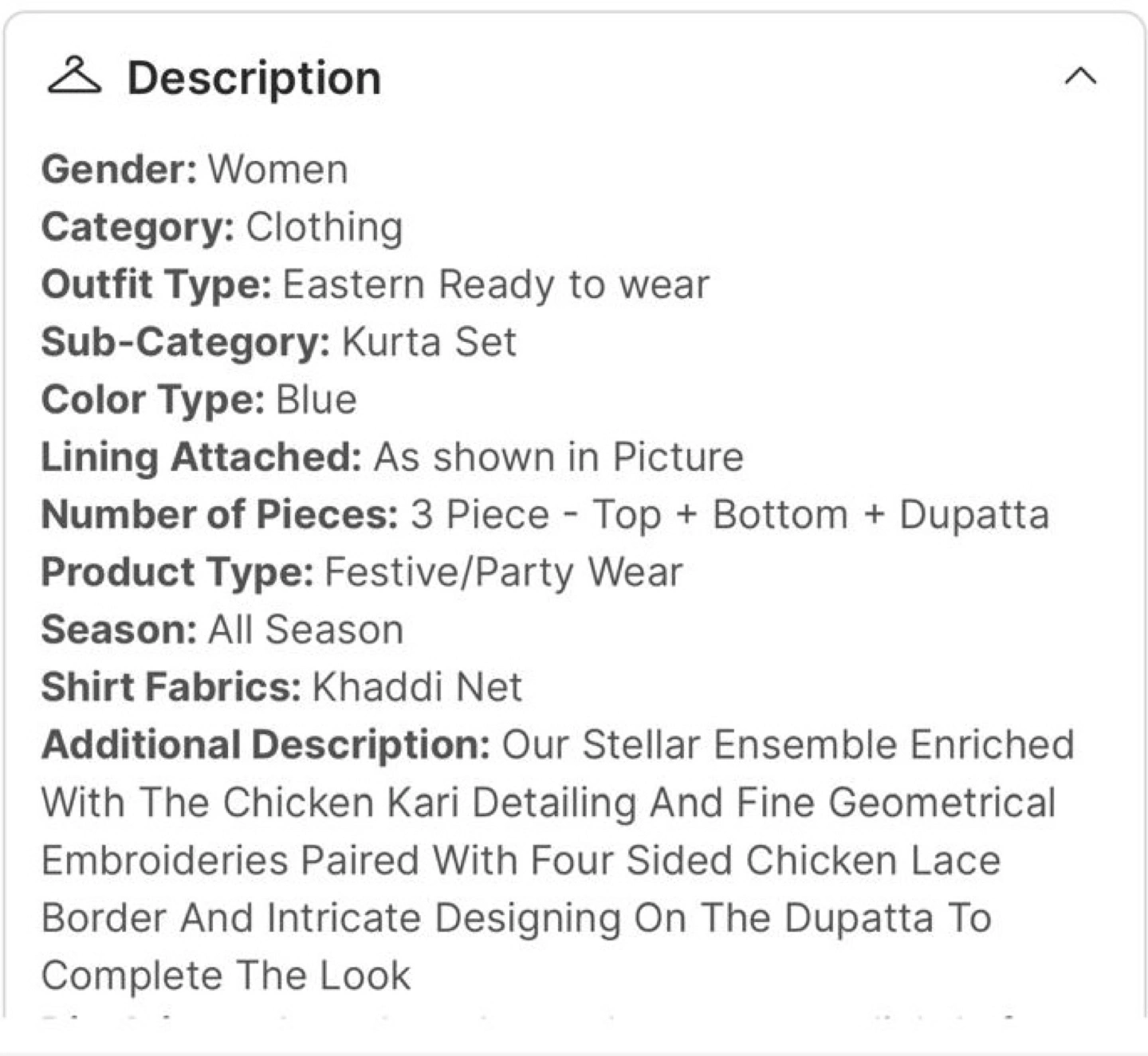The width and height of the screenshot is (1148, 1056).
Task: Select the Season: All Season line
Action: (x=222, y=630)
